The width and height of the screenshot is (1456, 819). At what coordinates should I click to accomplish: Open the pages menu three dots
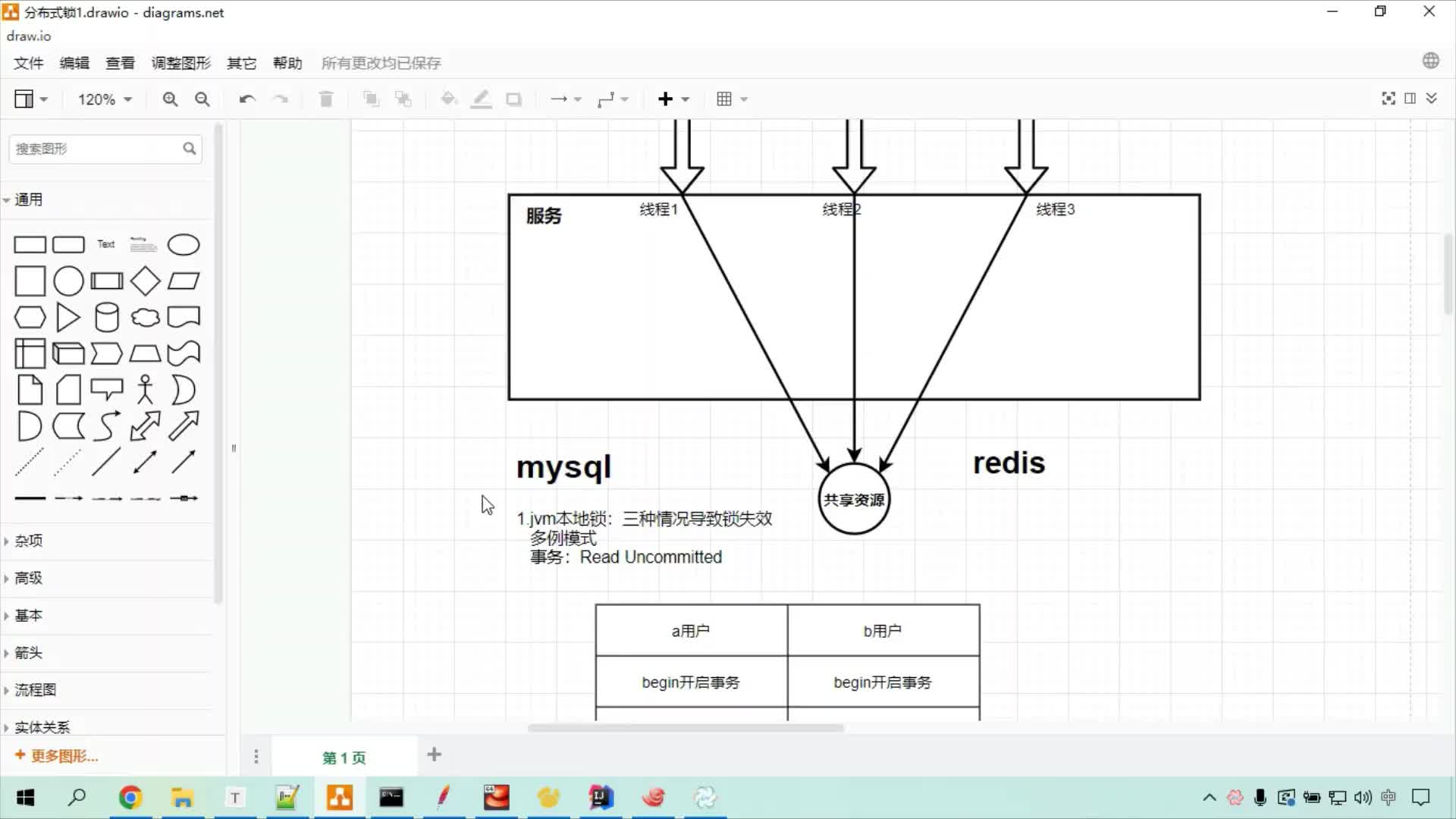pyautogui.click(x=256, y=757)
